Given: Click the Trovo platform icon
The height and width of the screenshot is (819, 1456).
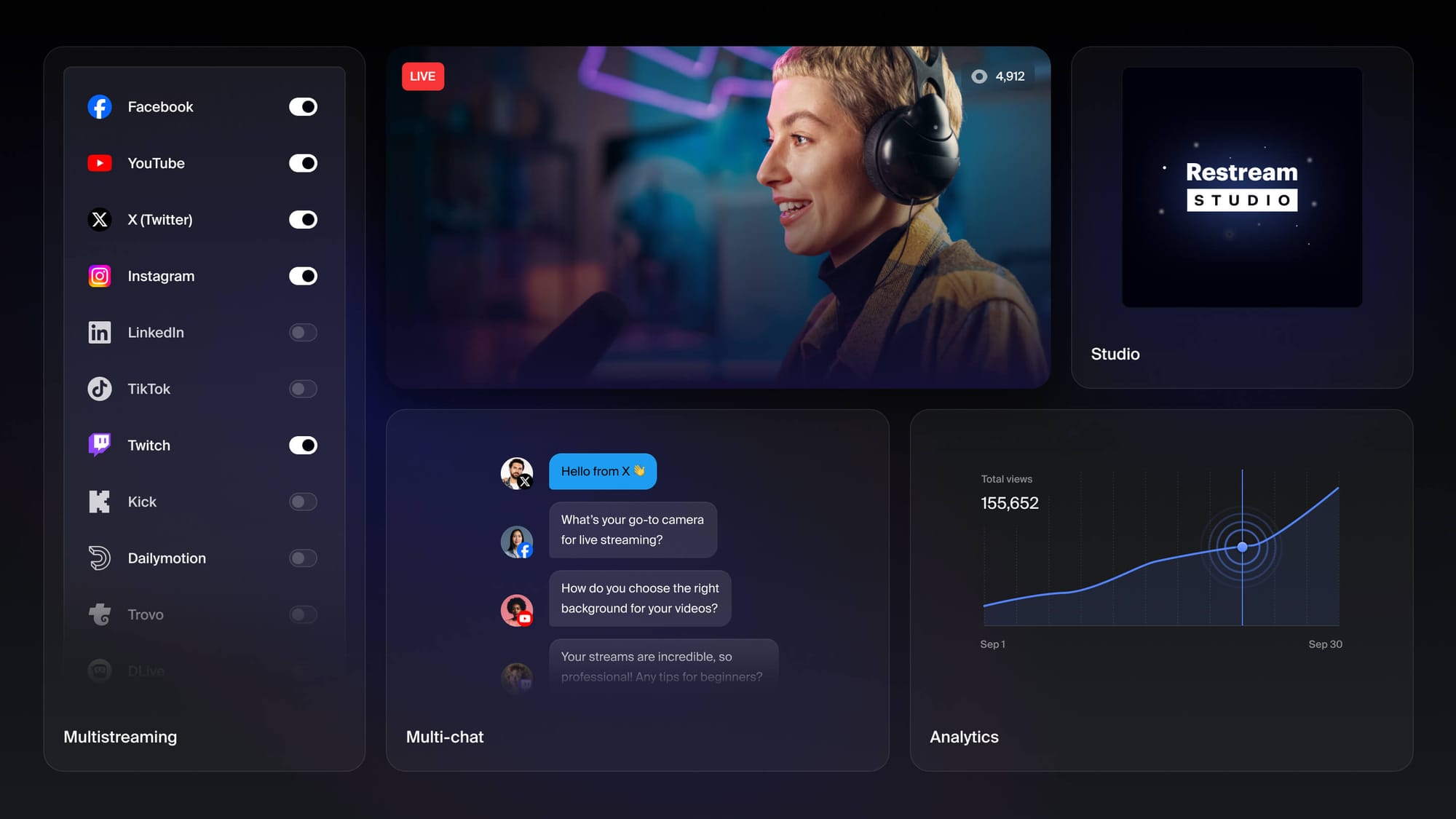Looking at the screenshot, I should pos(99,613).
